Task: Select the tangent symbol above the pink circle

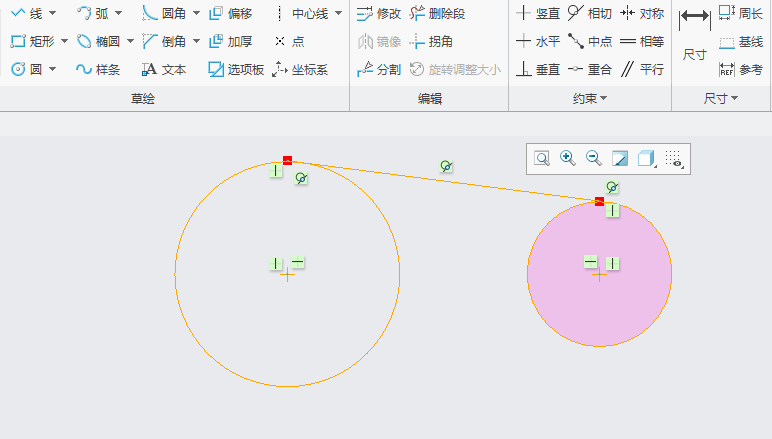Action: [x=612, y=187]
